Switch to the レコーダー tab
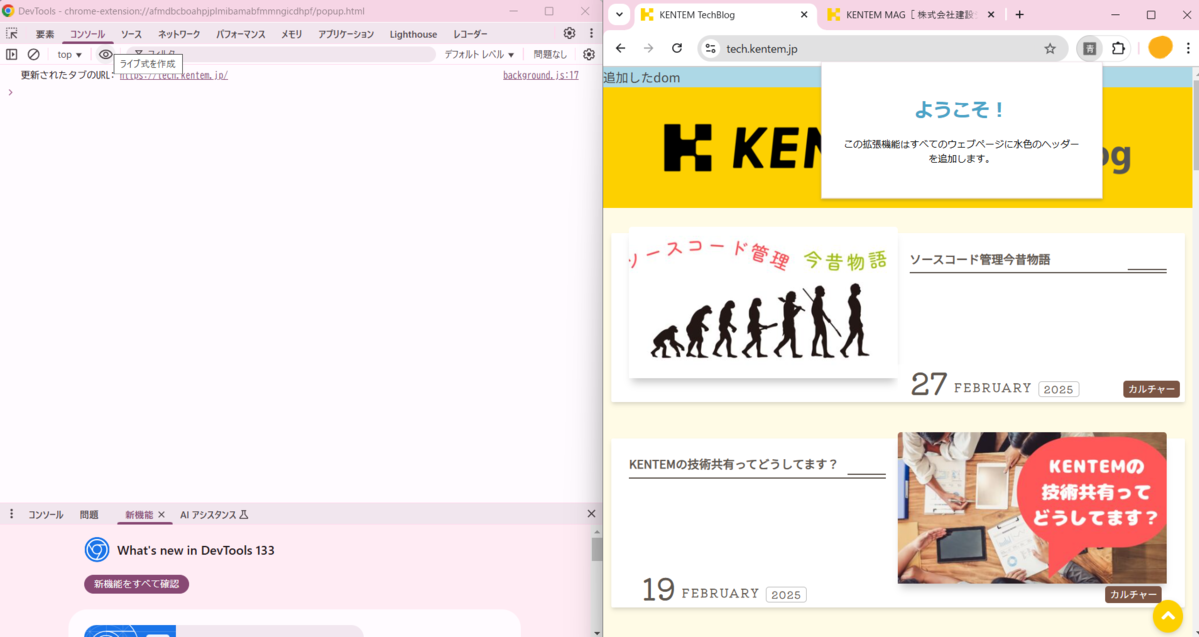 click(x=470, y=34)
